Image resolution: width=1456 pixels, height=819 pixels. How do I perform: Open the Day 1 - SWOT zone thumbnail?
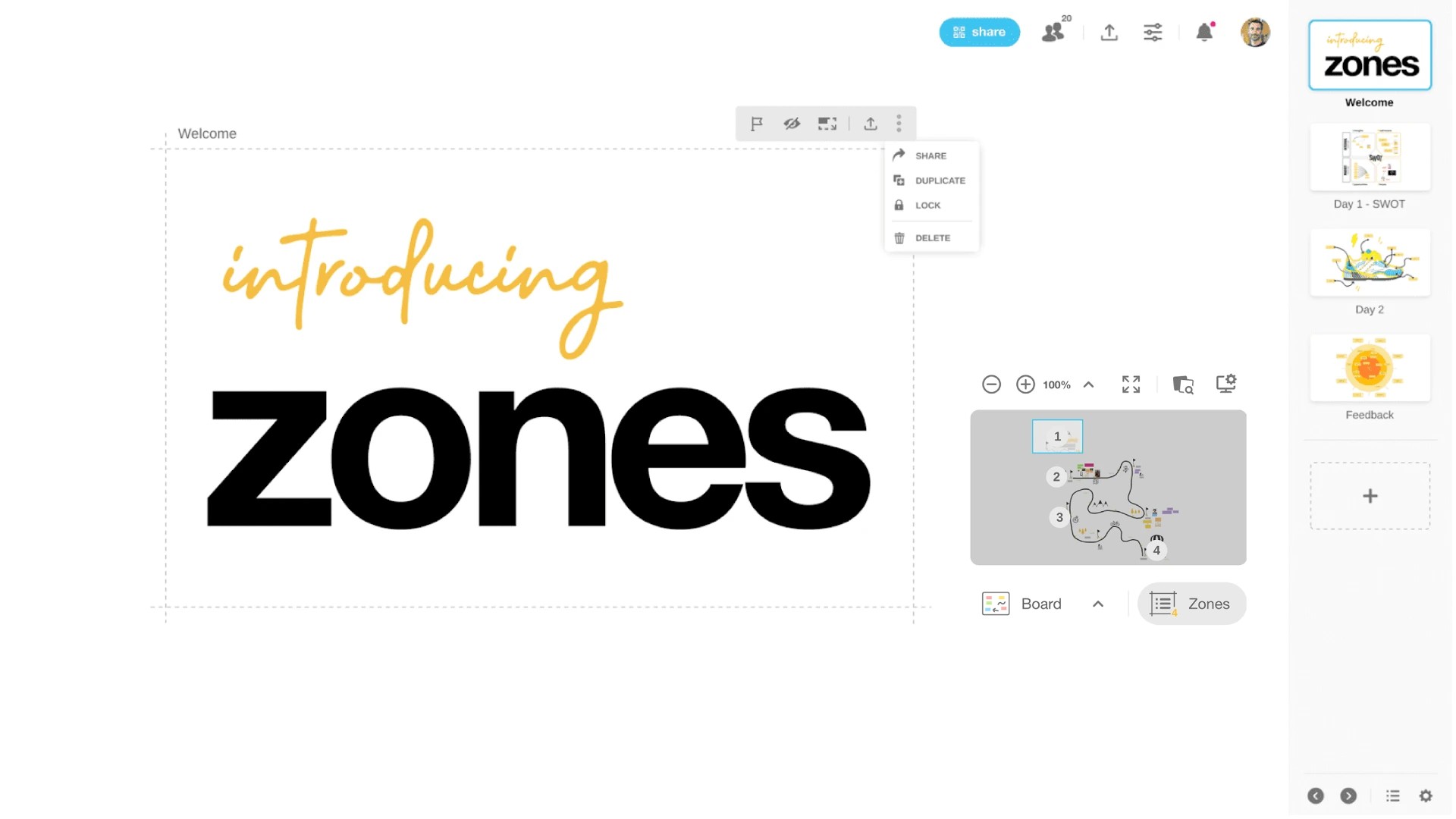pyautogui.click(x=1370, y=158)
